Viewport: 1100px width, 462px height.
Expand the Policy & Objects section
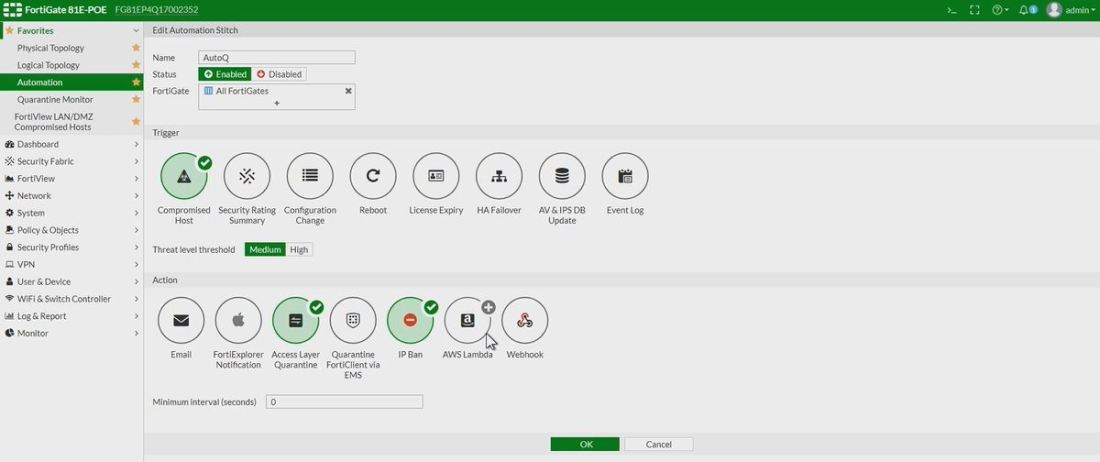70,230
